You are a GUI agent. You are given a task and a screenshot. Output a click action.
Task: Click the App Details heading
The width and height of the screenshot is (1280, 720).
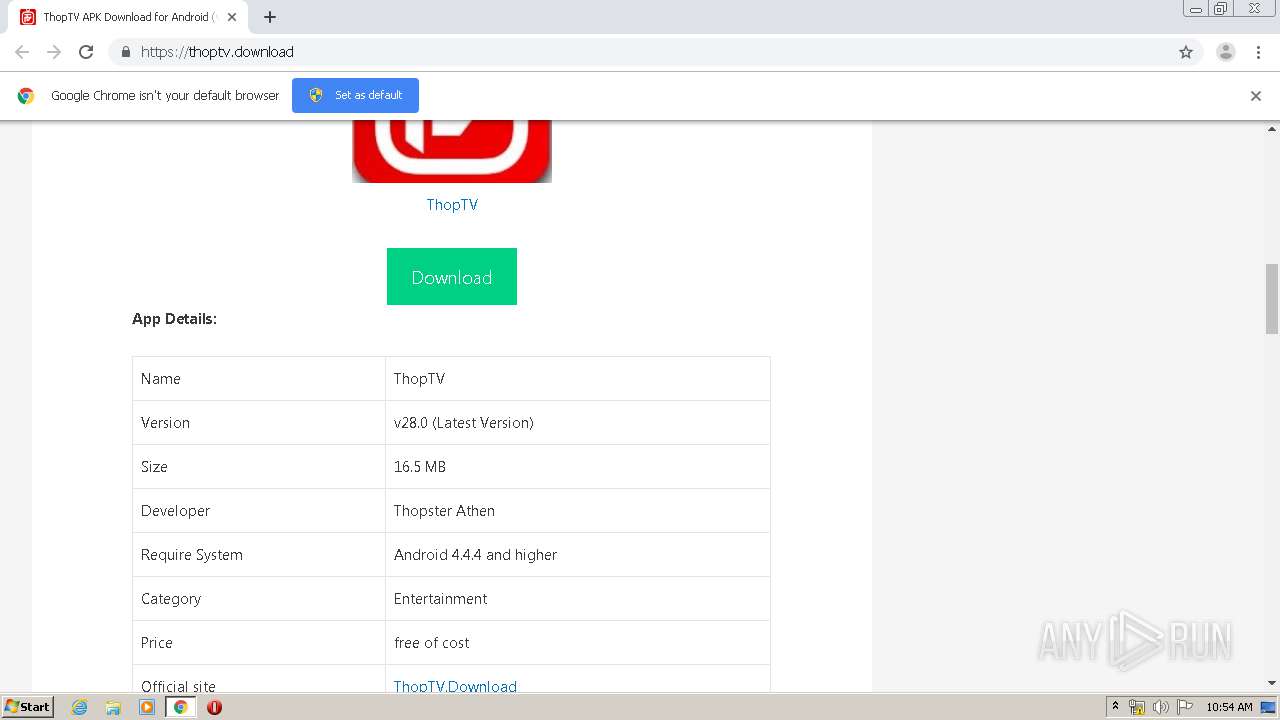coord(174,319)
